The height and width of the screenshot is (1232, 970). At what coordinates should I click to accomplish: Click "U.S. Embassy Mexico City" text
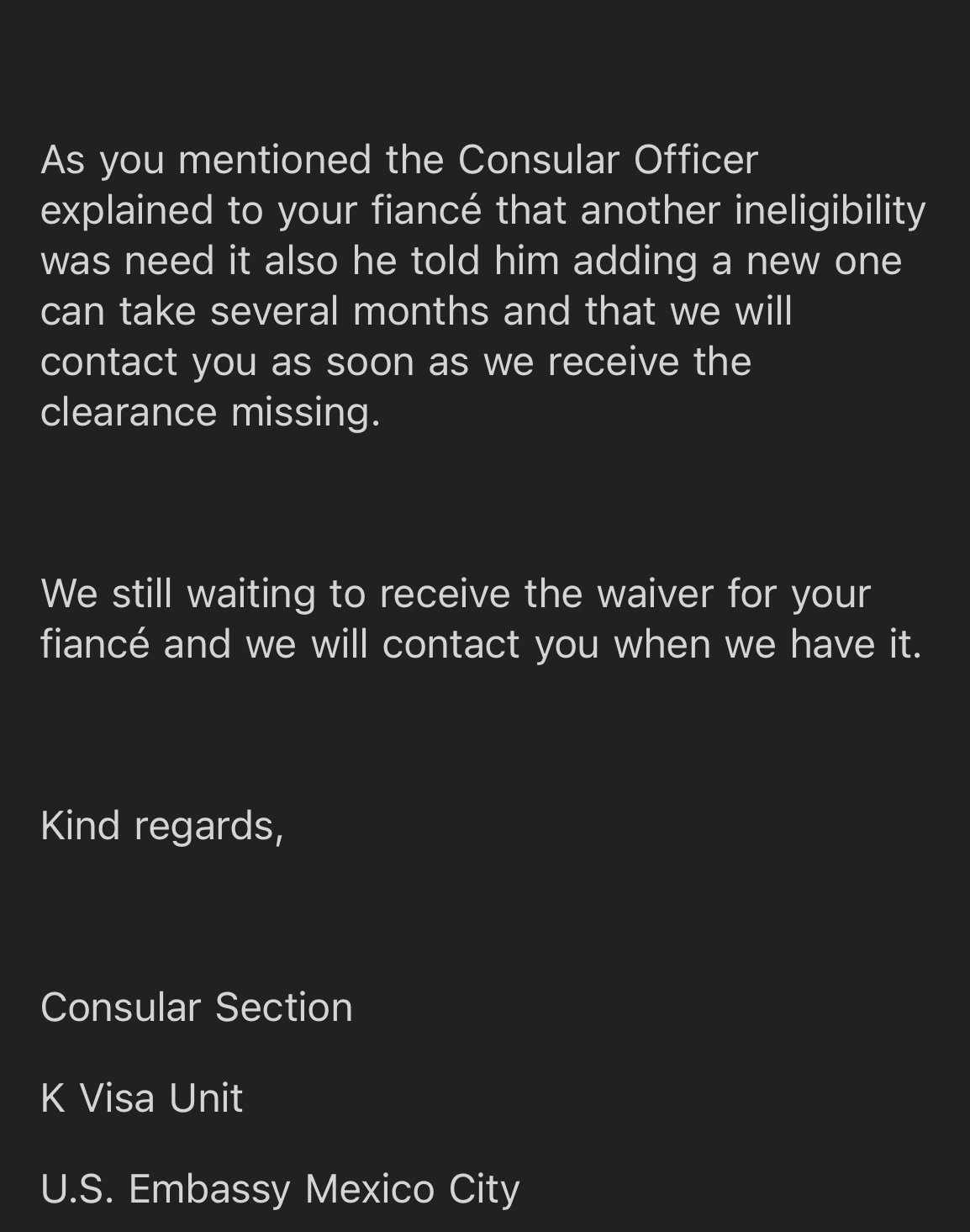[x=280, y=1190]
